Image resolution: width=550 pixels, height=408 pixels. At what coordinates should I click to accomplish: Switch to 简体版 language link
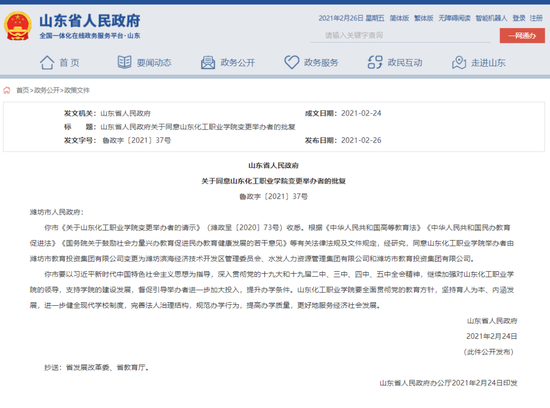tap(399, 18)
